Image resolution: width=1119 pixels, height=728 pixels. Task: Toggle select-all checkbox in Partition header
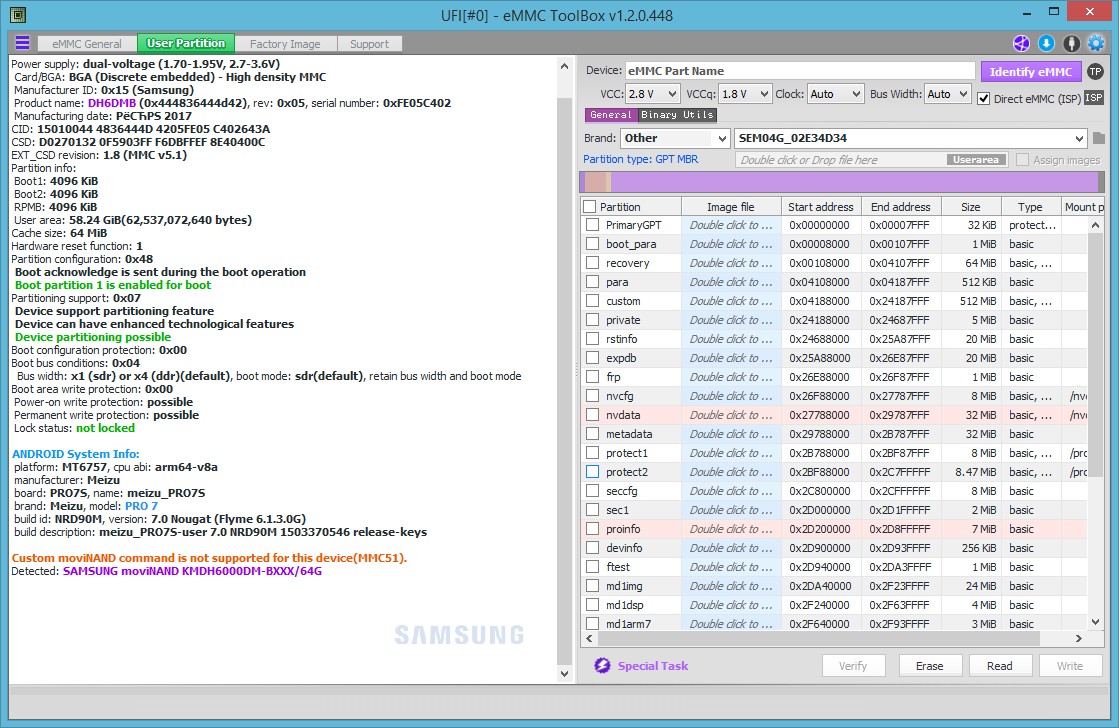click(589, 207)
